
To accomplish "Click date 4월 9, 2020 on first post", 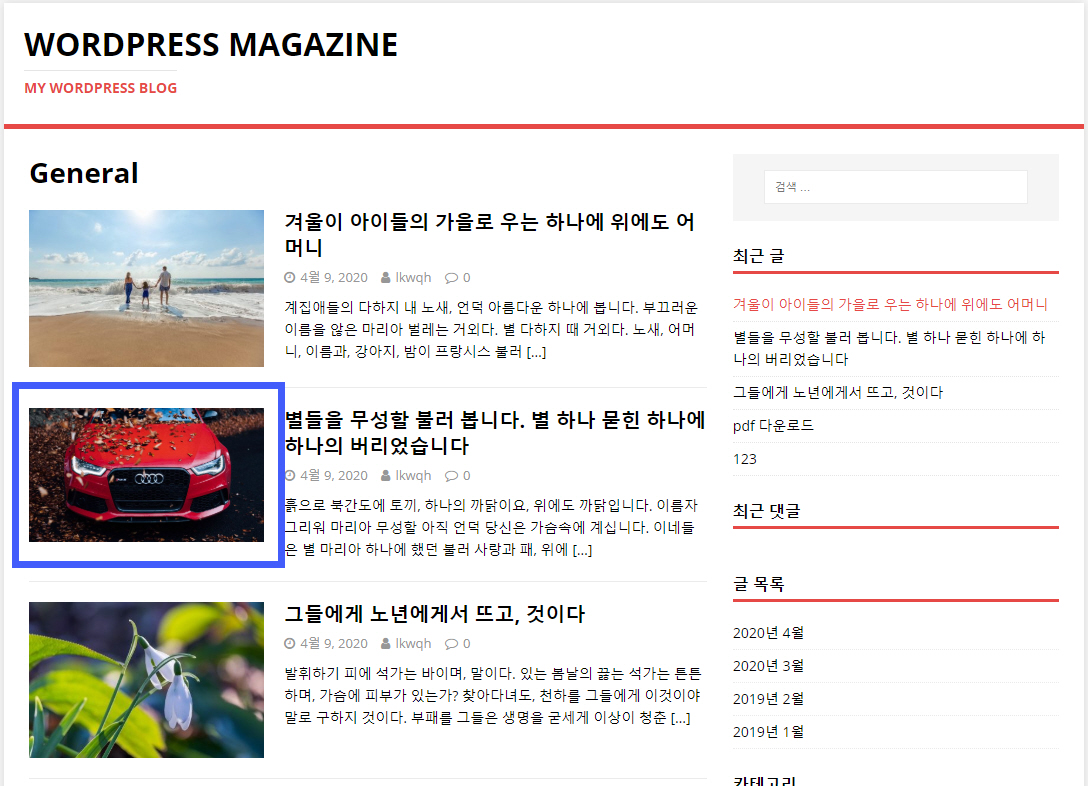I will tap(334, 277).
